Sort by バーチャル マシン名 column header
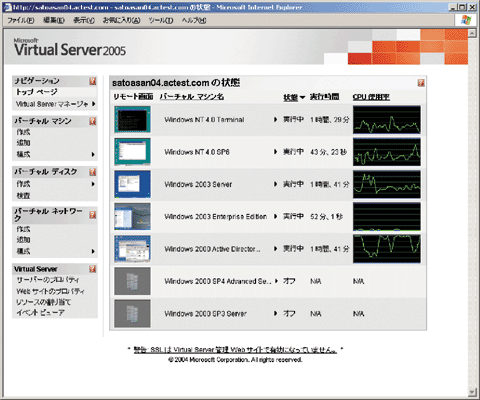 (192, 97)
